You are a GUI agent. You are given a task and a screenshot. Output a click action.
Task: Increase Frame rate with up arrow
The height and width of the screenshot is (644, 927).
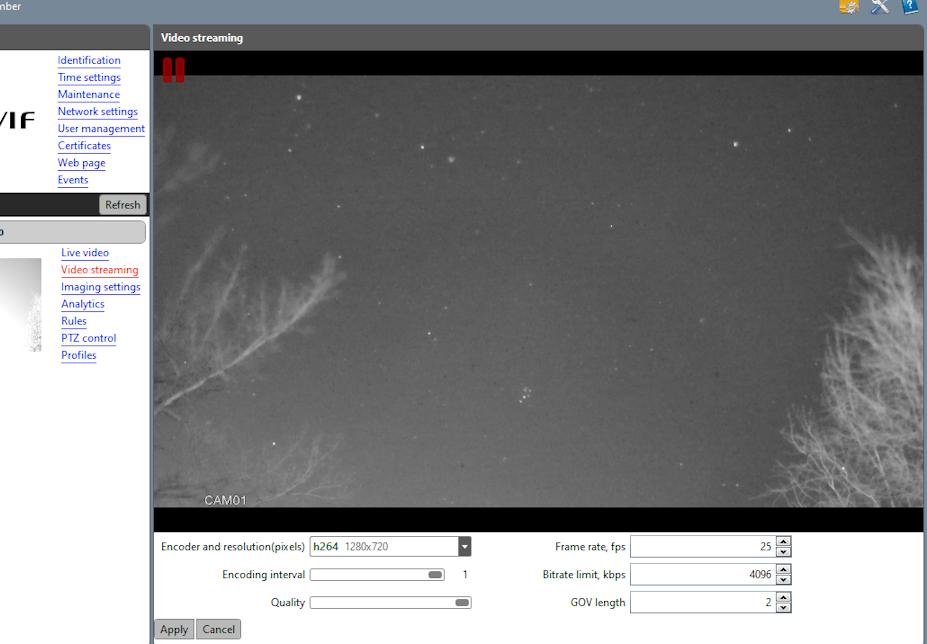pos(783,542)
